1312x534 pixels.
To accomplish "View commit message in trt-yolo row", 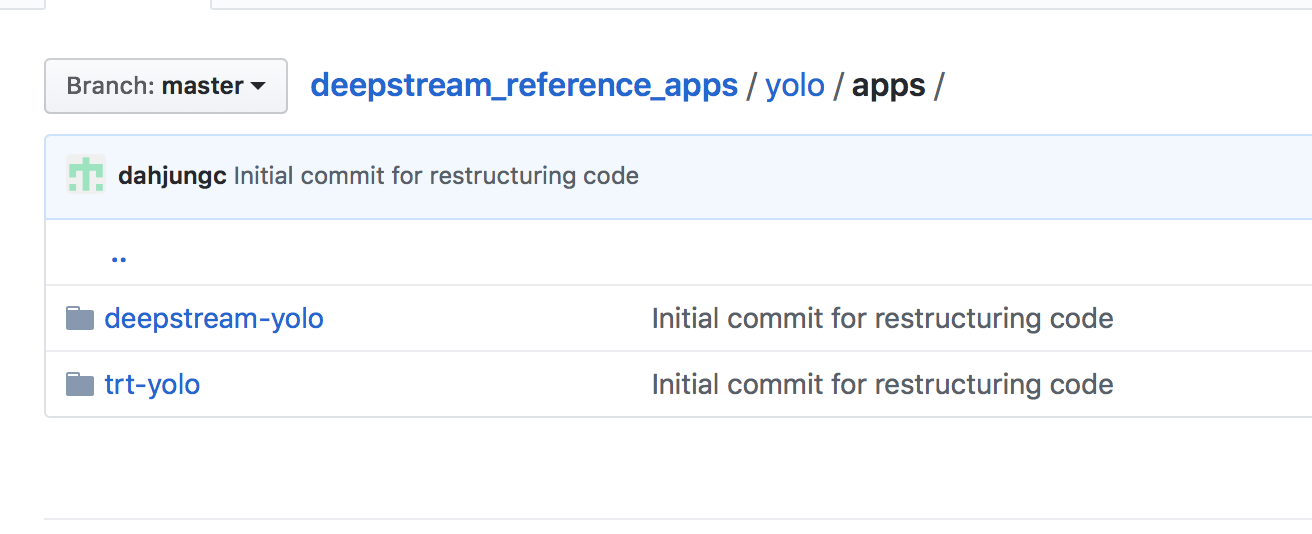I will click(882, 384).
